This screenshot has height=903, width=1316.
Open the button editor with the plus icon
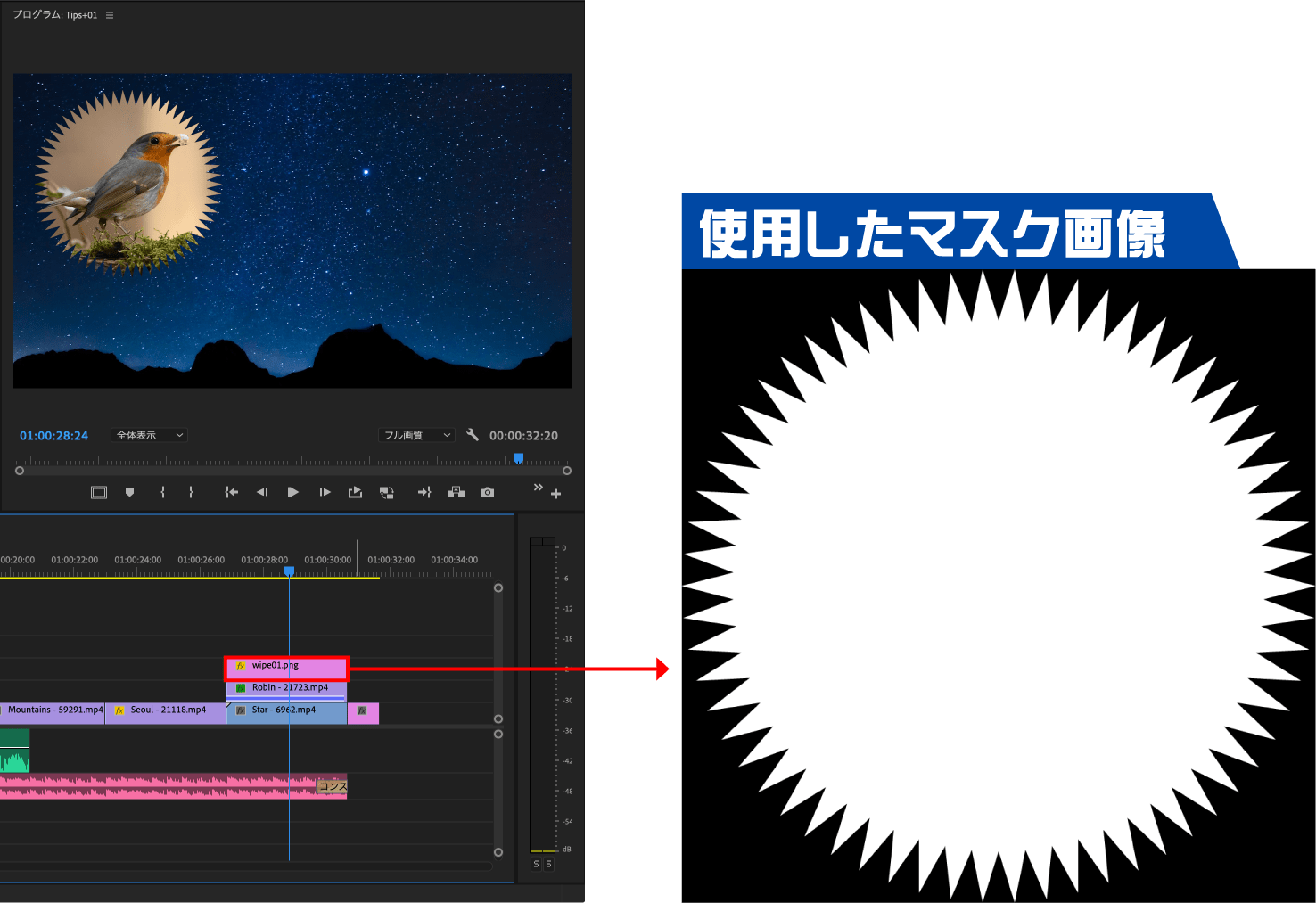pyautogui.click(x=555, y=494)
